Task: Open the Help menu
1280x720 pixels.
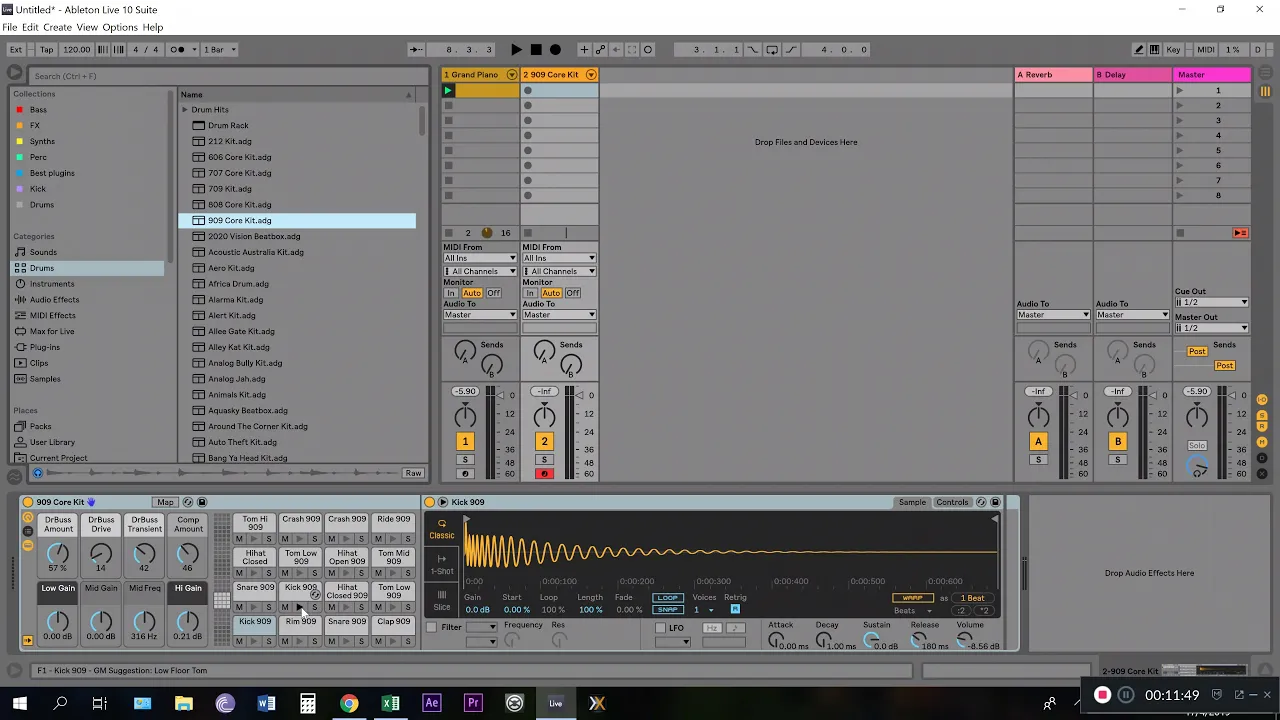Action: (x=152, y=27)
